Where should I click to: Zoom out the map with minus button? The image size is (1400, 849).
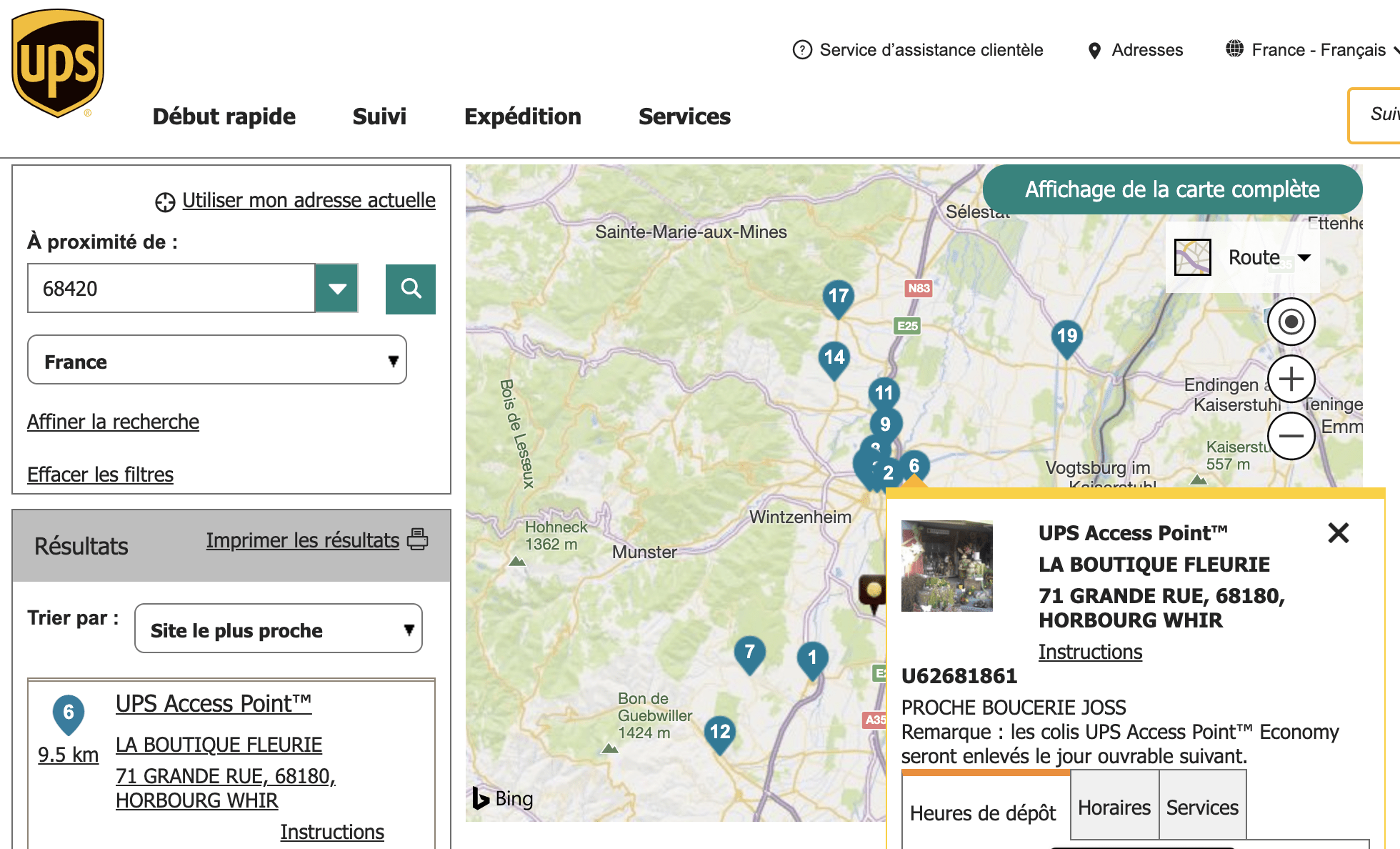point(1291,436)
